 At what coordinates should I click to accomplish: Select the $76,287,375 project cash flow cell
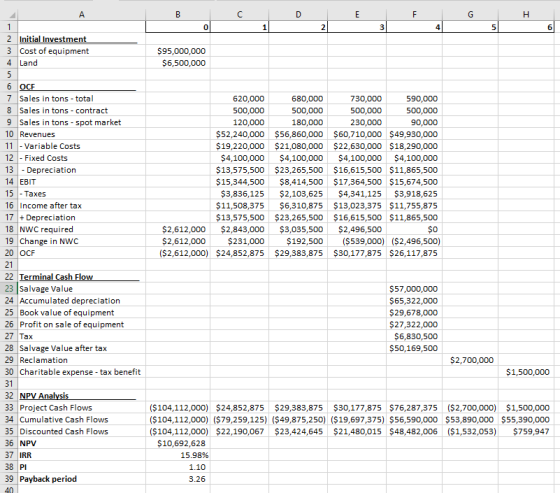point(414,408)
